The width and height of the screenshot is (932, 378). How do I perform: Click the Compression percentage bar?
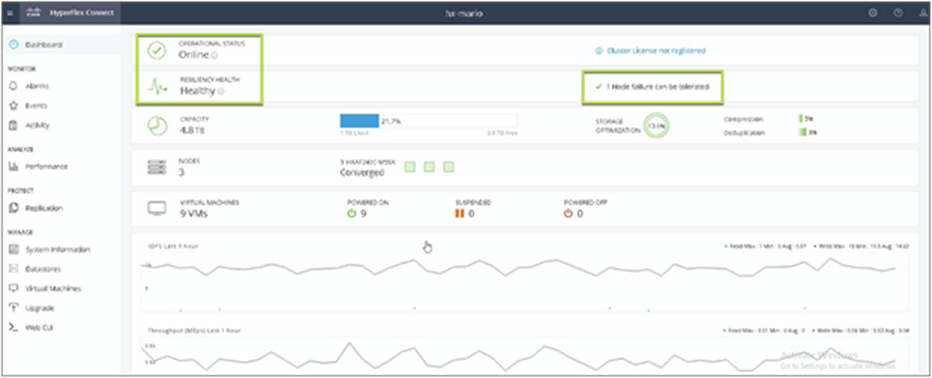click(801, 119)
